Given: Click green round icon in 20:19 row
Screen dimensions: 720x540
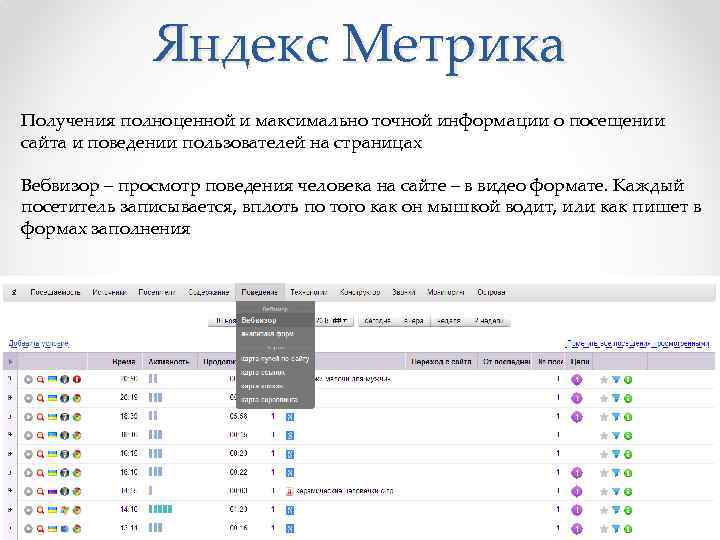Looking at the screenshot, I should click(x=628, y=399).
